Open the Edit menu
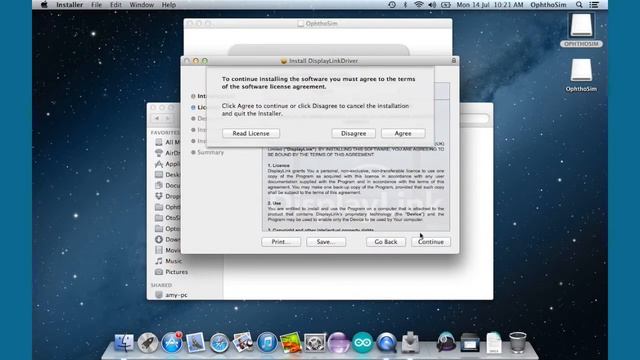The image size is (640, 360). pyautogui.click(x=116, y=5)
